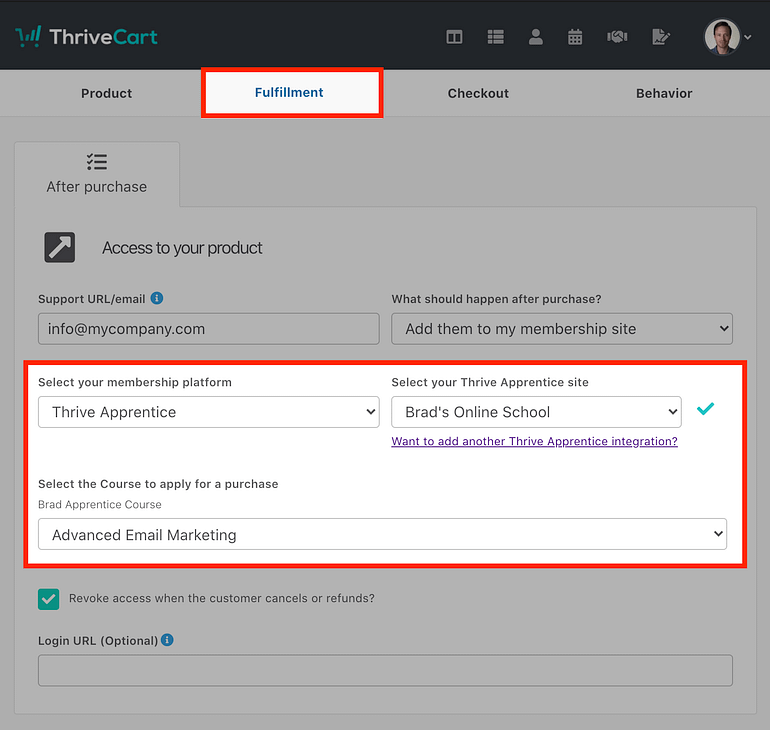Switch to the Checkout tab

pos(478,93)
